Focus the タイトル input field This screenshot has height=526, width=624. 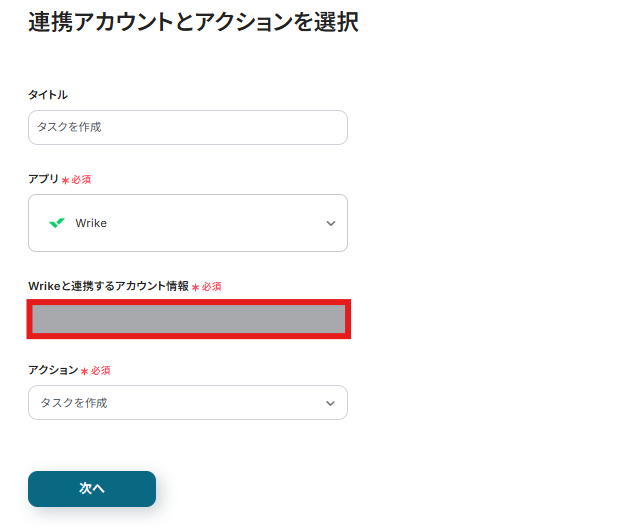[188, 127]
